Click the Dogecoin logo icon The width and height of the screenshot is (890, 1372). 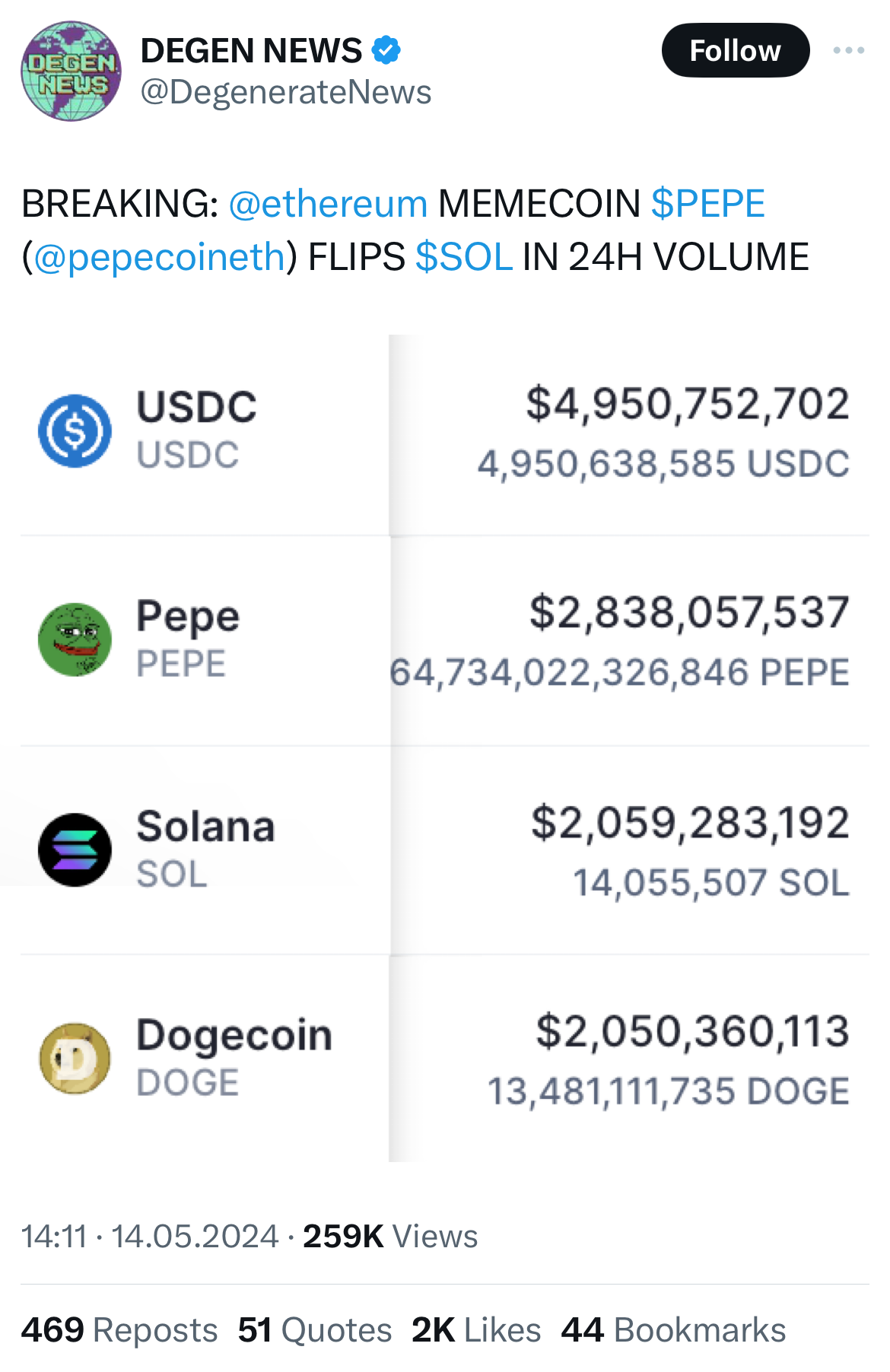(x=75, y=1058)
